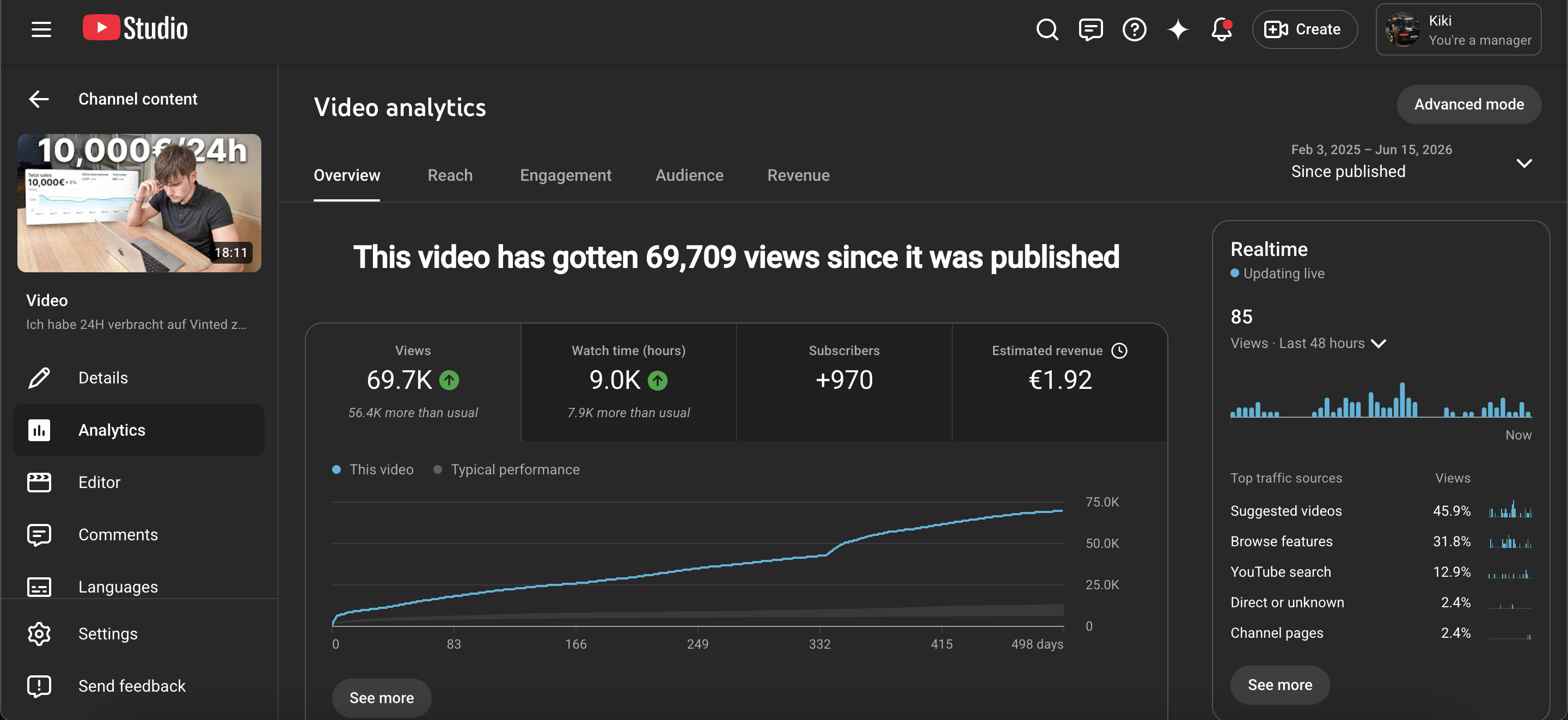Open the video thumbnail preview
The height and width of the screenshot is (720, 1568).
139,203
